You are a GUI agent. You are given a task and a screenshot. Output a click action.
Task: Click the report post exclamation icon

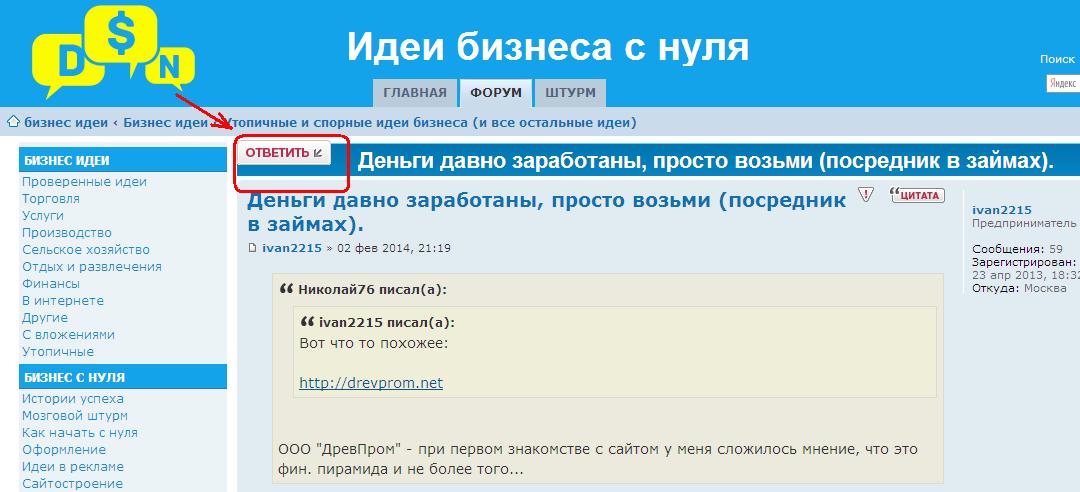click(866, 194)
